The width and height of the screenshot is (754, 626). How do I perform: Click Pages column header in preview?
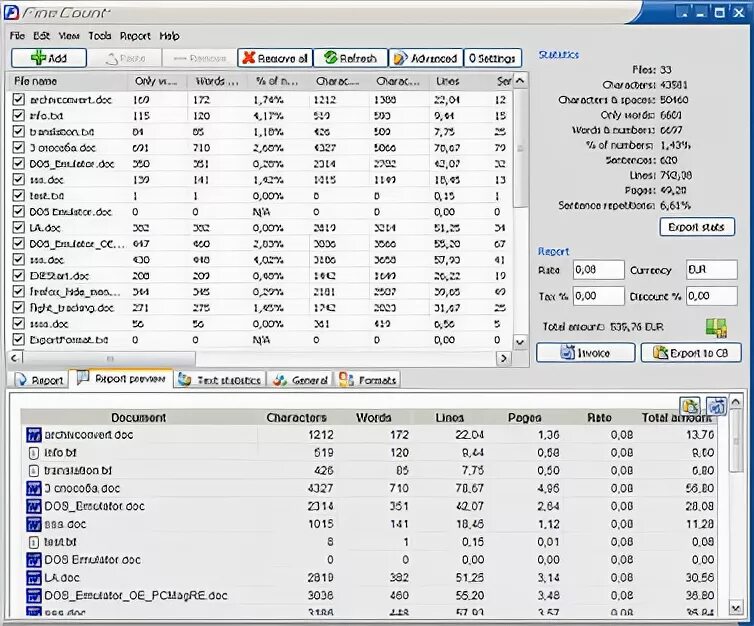(x=524, y=417)
